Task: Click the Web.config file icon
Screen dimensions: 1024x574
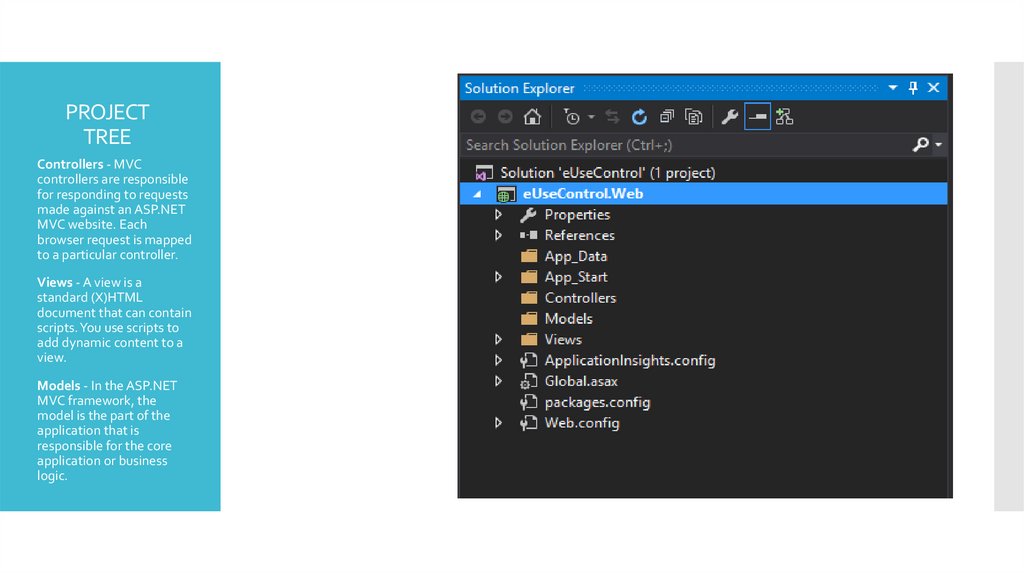Action: click(x=528, y=423)
